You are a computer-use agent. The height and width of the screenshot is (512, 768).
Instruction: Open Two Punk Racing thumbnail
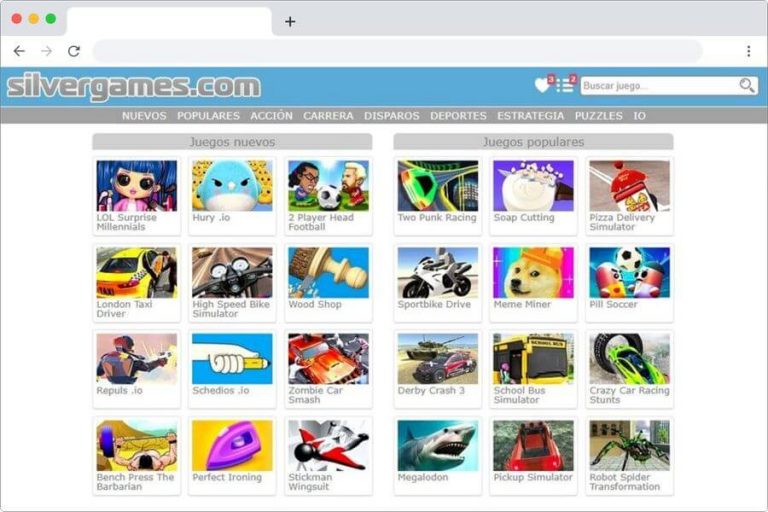pos(438,186)
